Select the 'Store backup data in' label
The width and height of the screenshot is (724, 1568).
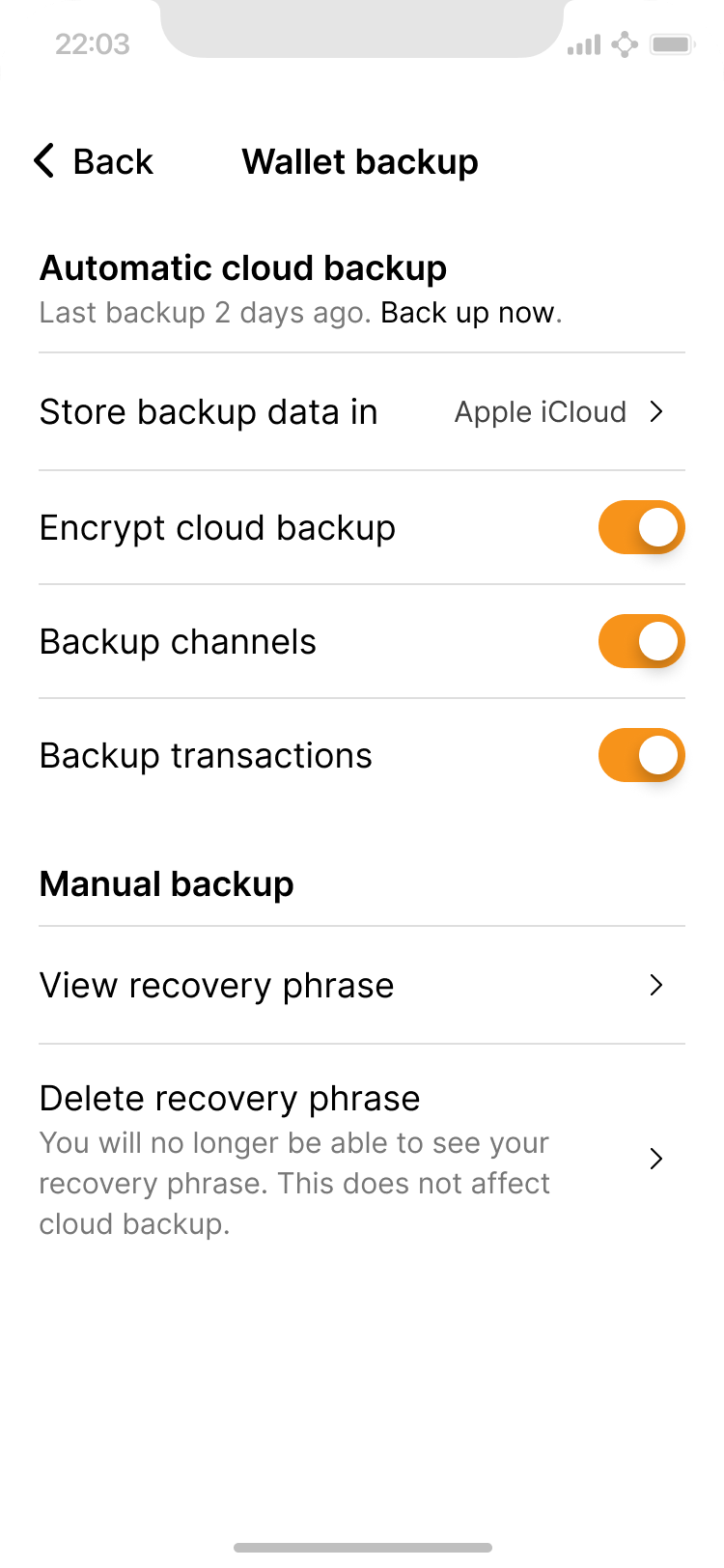pos(209,412)
